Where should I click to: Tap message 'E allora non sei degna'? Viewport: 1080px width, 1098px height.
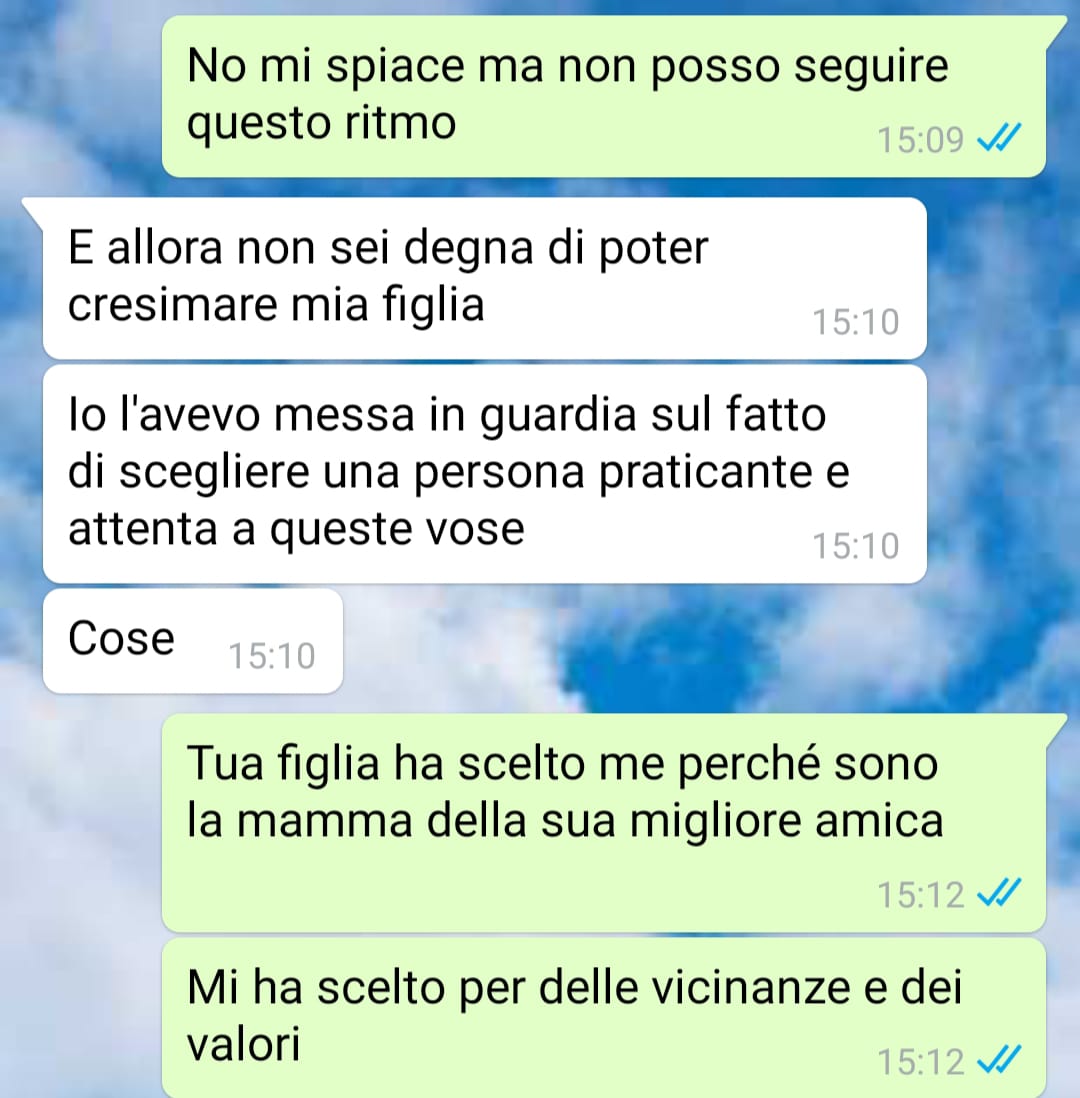point(485,278)
